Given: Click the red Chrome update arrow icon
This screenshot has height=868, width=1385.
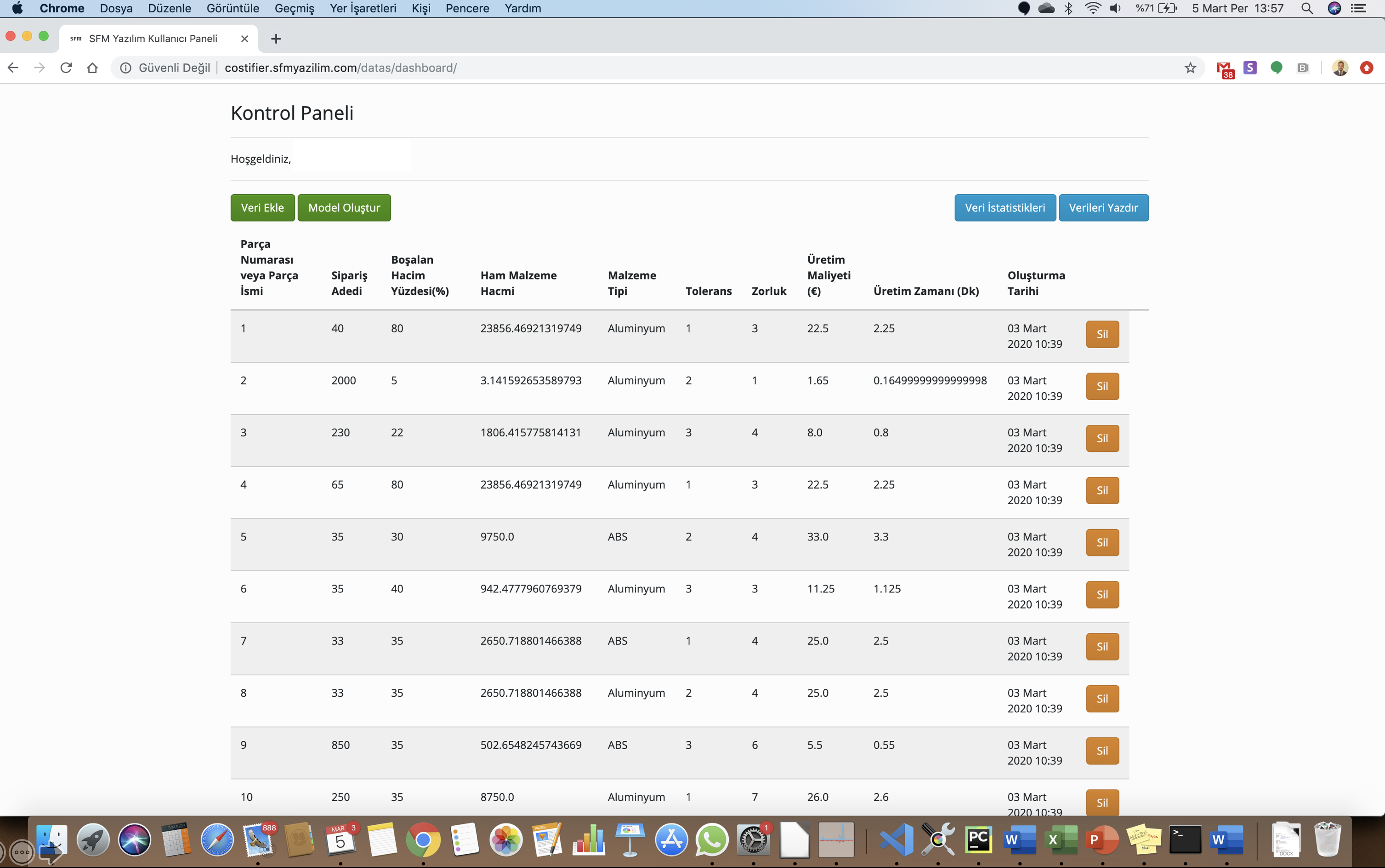Looking at the screenshot, I should 1367,68.
